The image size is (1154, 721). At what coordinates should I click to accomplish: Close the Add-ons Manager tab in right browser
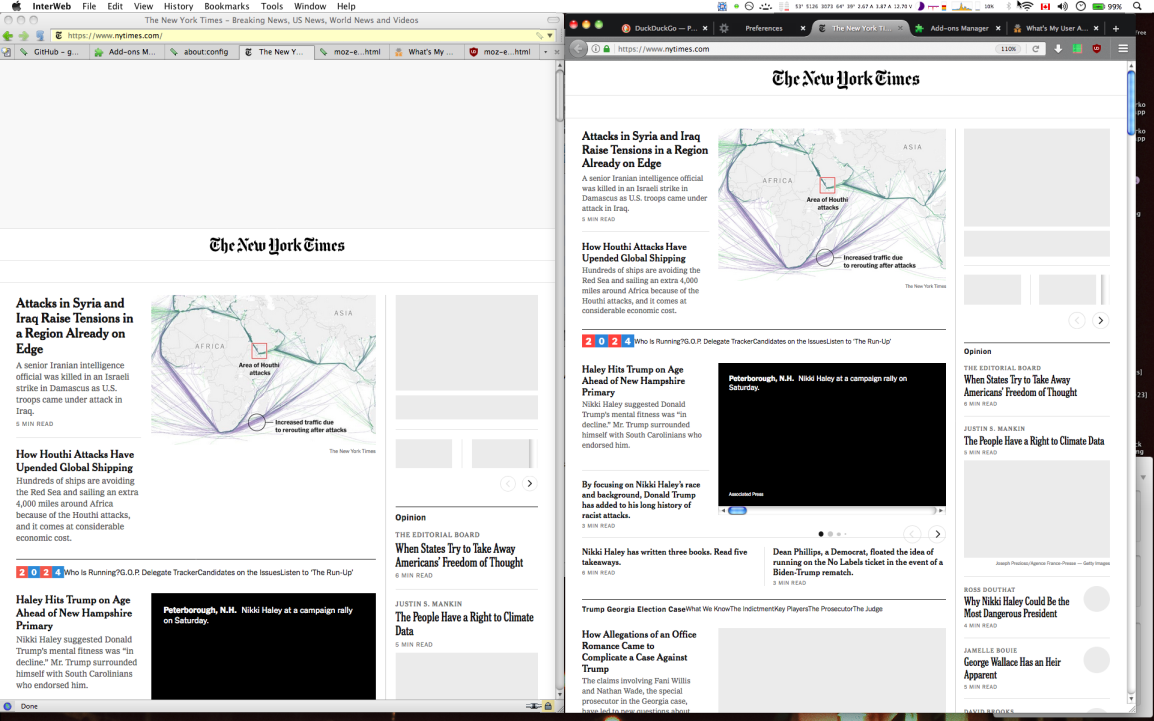pyautogui.click(x=998, y=28)
